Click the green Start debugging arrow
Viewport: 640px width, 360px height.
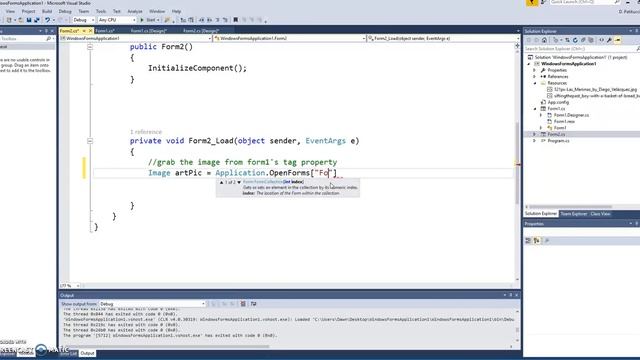pos(142,20)
